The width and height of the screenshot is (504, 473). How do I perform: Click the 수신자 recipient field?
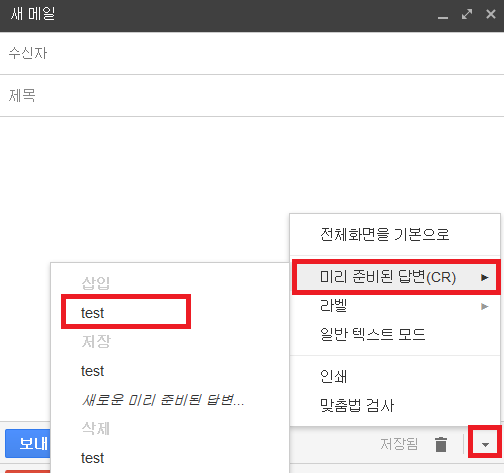click(x=252, y=53)
